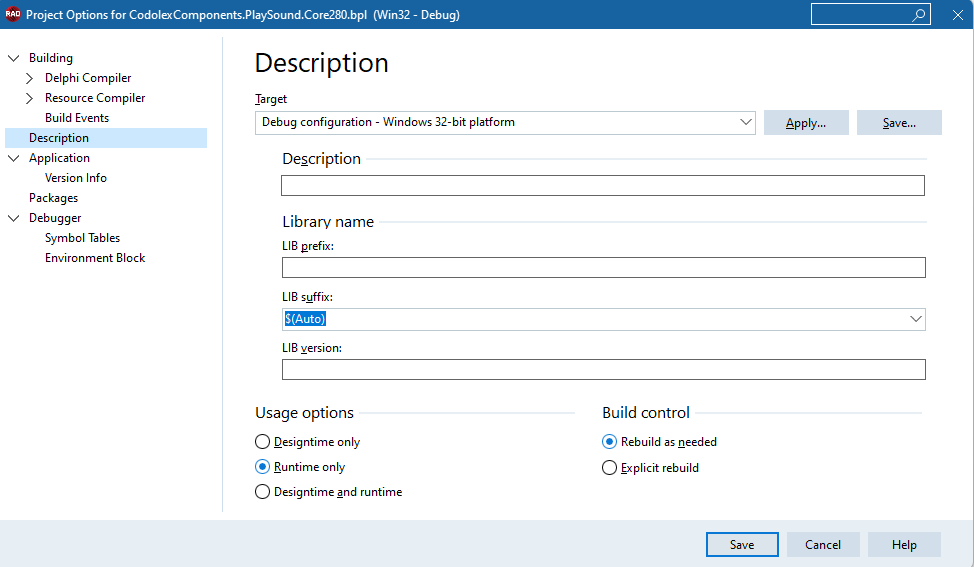Click the Save... button beside Target
974x567 pixels.
click(899, 122)
